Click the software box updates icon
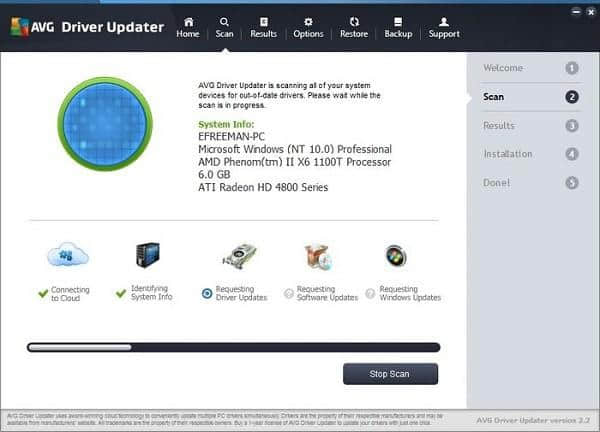 click(318, 257)
